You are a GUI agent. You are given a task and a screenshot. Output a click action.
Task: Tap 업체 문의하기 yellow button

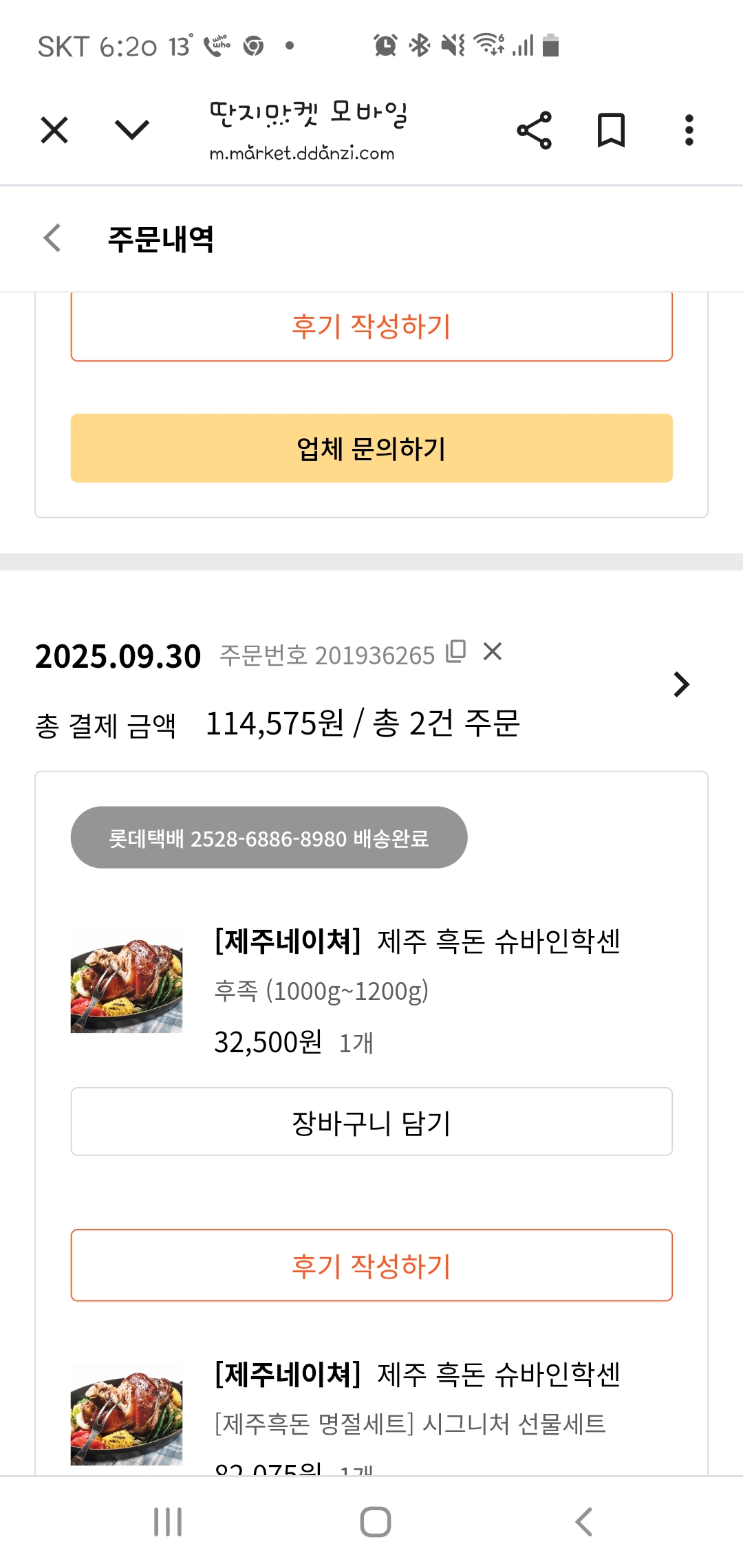(371, 448)
